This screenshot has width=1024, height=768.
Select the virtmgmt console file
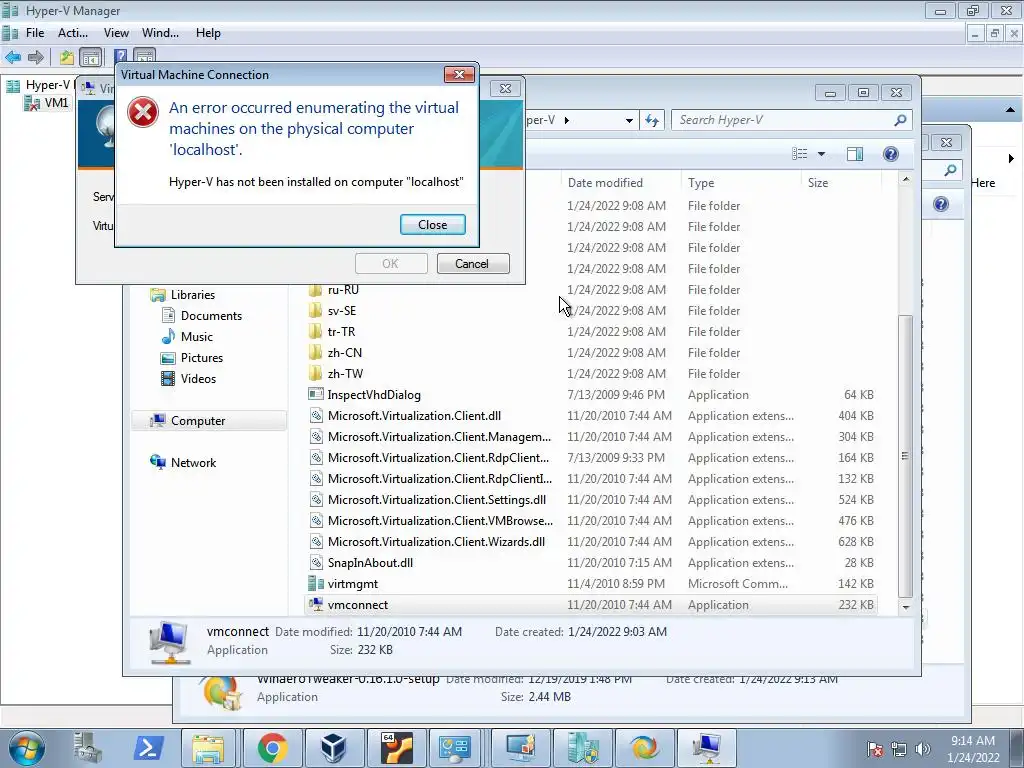point(591,584)
